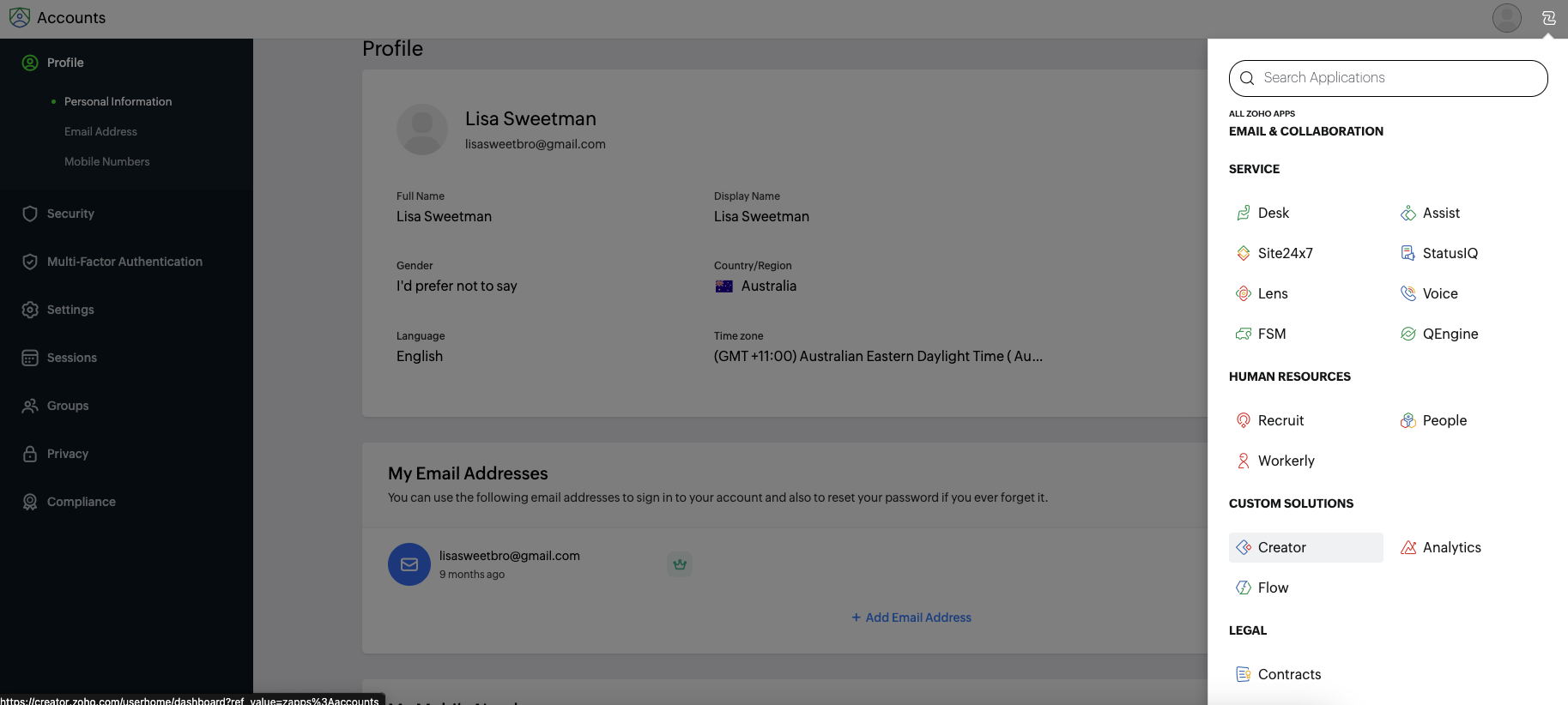
Task: Click the '9 months ago' timestamp
Action: click(x=472, y=575)
